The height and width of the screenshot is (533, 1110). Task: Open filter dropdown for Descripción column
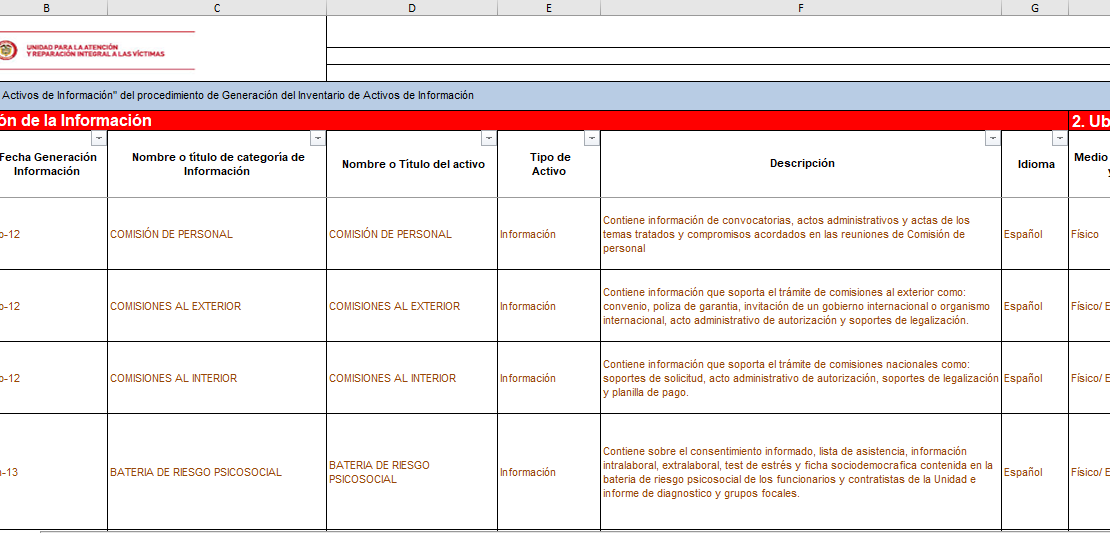[x=992, y=138]
